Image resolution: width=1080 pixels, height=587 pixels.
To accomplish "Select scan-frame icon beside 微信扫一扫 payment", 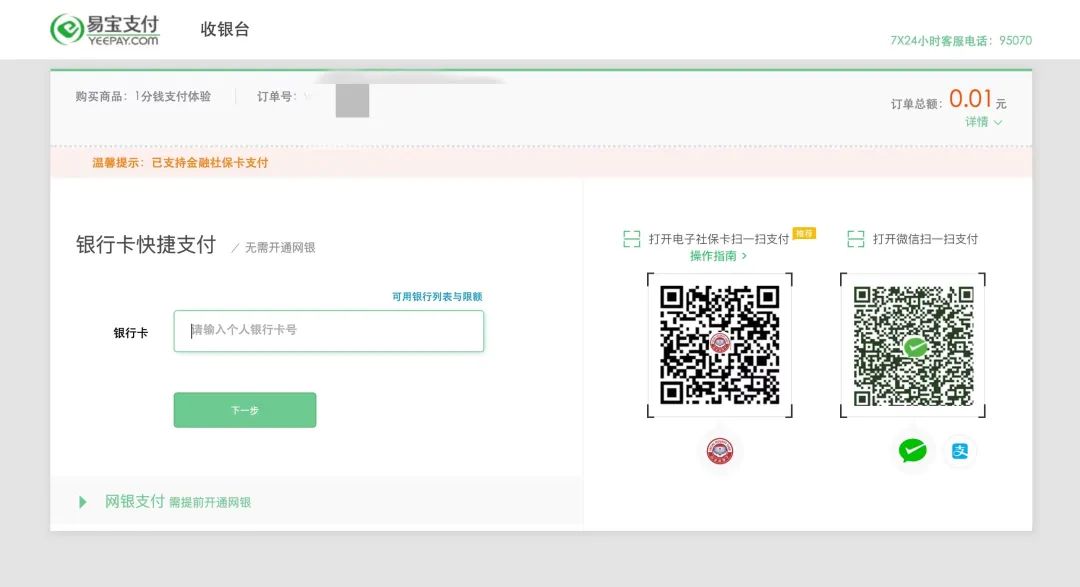I will coord(856,239).
